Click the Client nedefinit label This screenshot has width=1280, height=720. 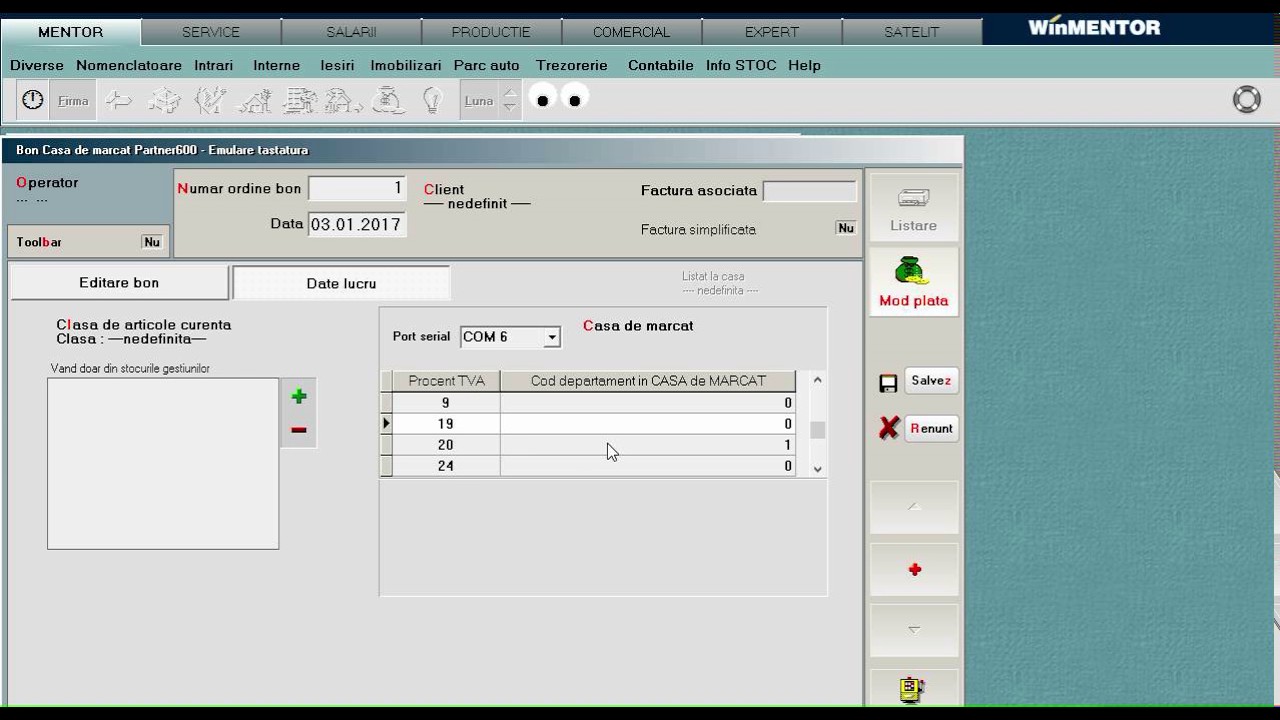point(477,196)
